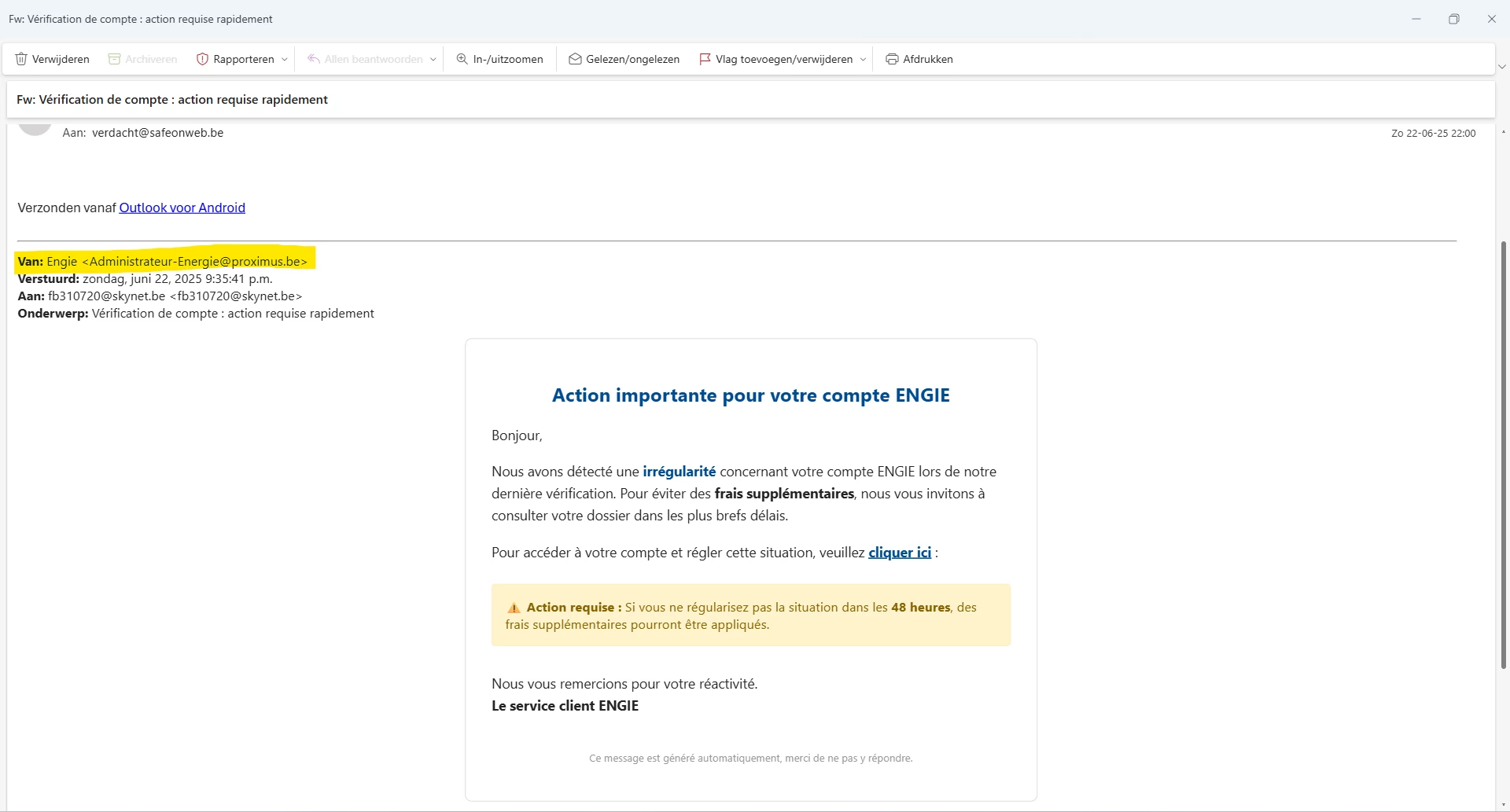
Task: Report the email using Rapporteren
Action: tap(235, 59)
